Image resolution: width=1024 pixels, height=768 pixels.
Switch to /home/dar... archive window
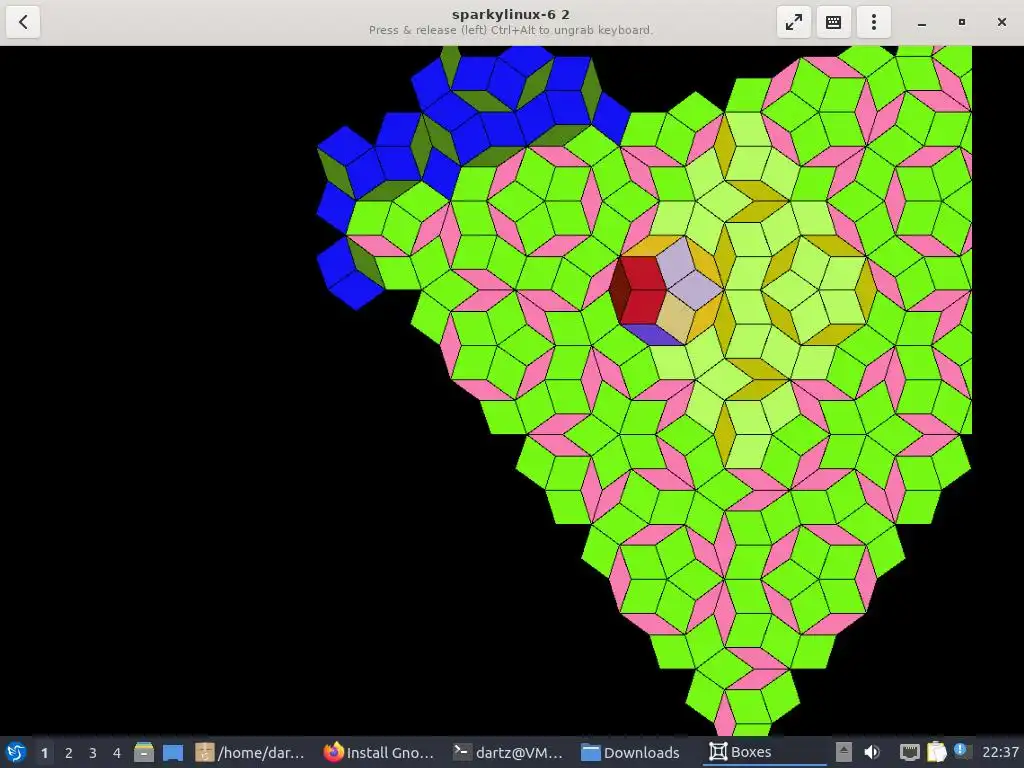tap(250, 752)
